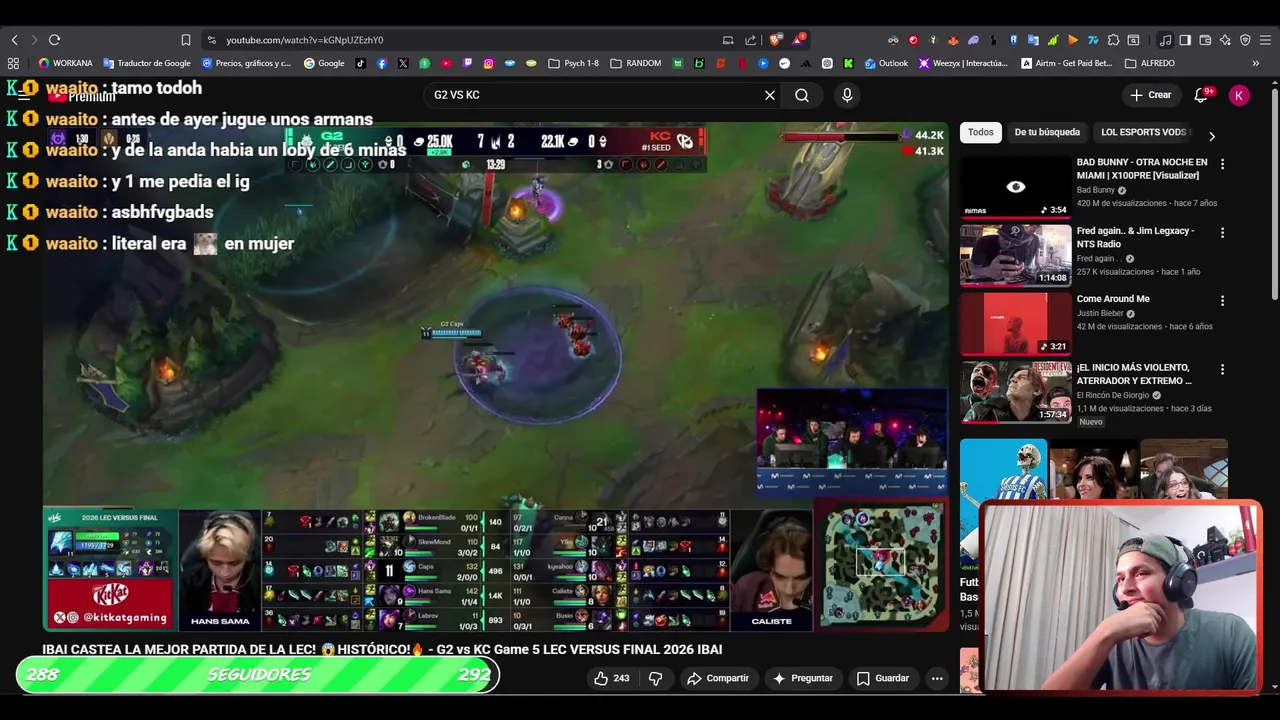
Task: Open options for Come Around Me
Action: pyautogui.click(x=1222, y=300)
